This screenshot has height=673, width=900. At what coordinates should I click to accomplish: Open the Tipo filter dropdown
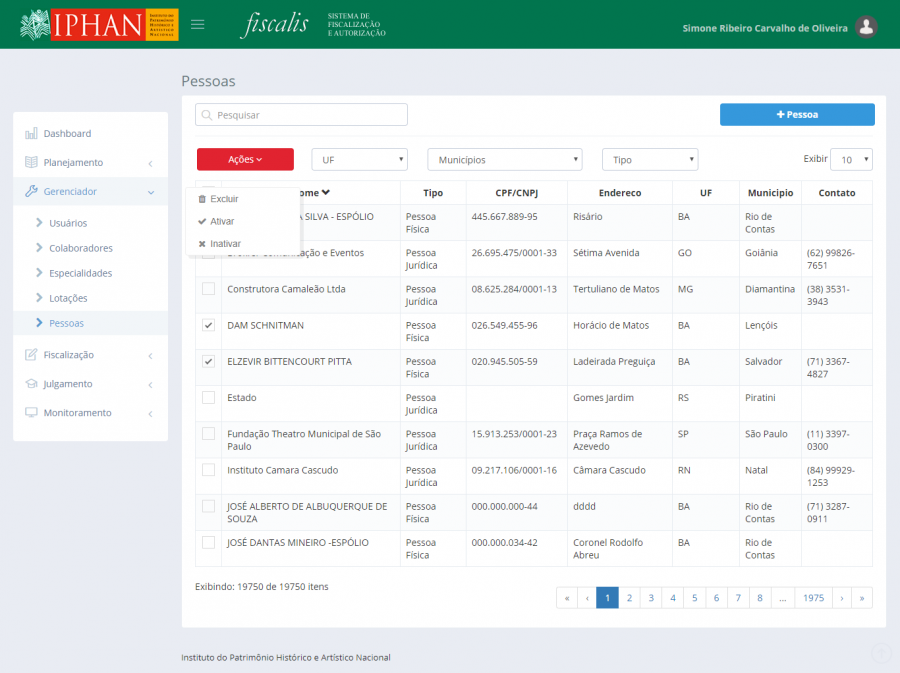[x=649, y=160]
